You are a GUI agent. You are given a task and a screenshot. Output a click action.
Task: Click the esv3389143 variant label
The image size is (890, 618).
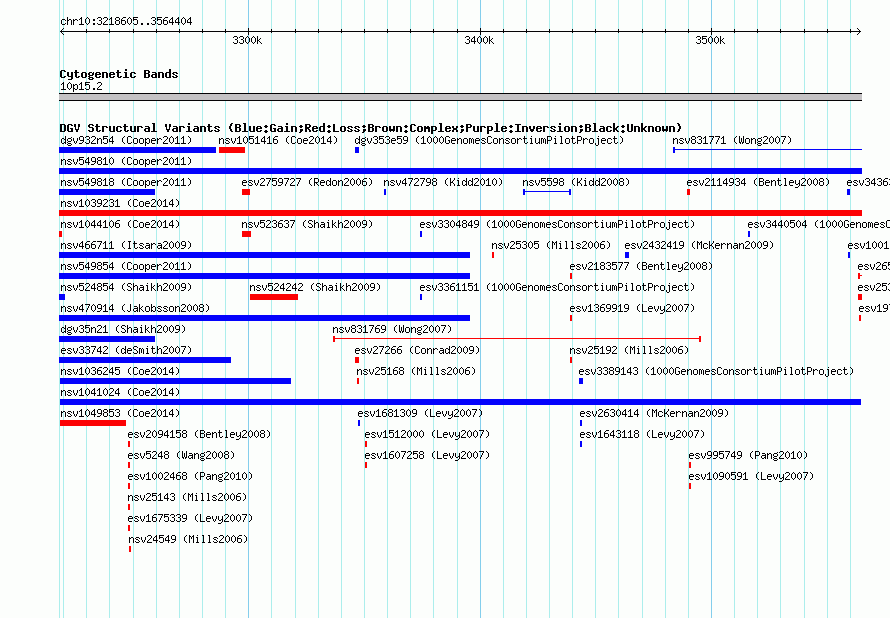[x=716, y=371]
